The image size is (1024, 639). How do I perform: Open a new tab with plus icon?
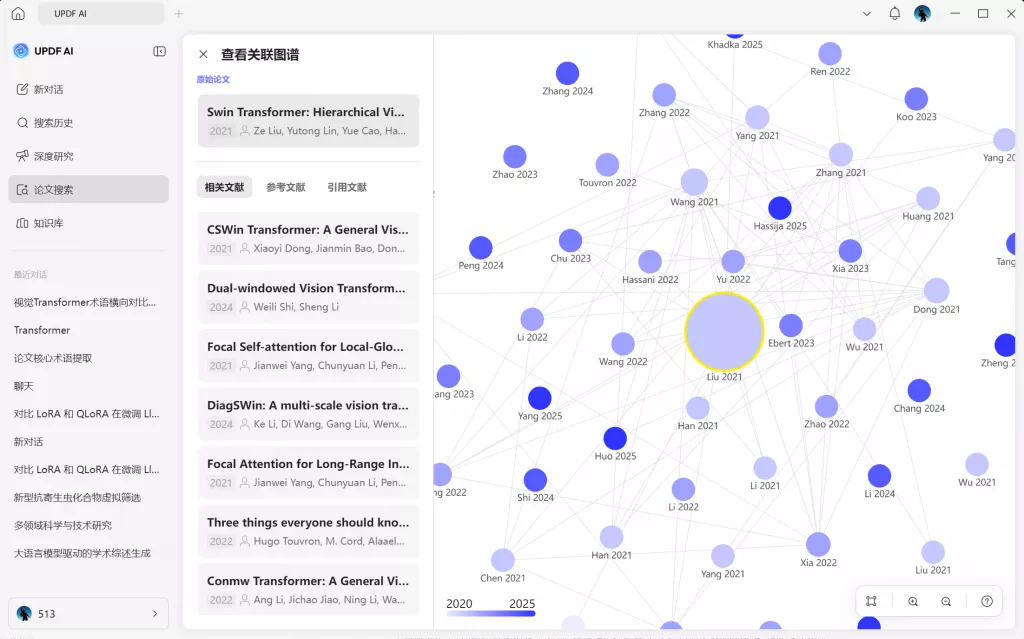(179, 14)
